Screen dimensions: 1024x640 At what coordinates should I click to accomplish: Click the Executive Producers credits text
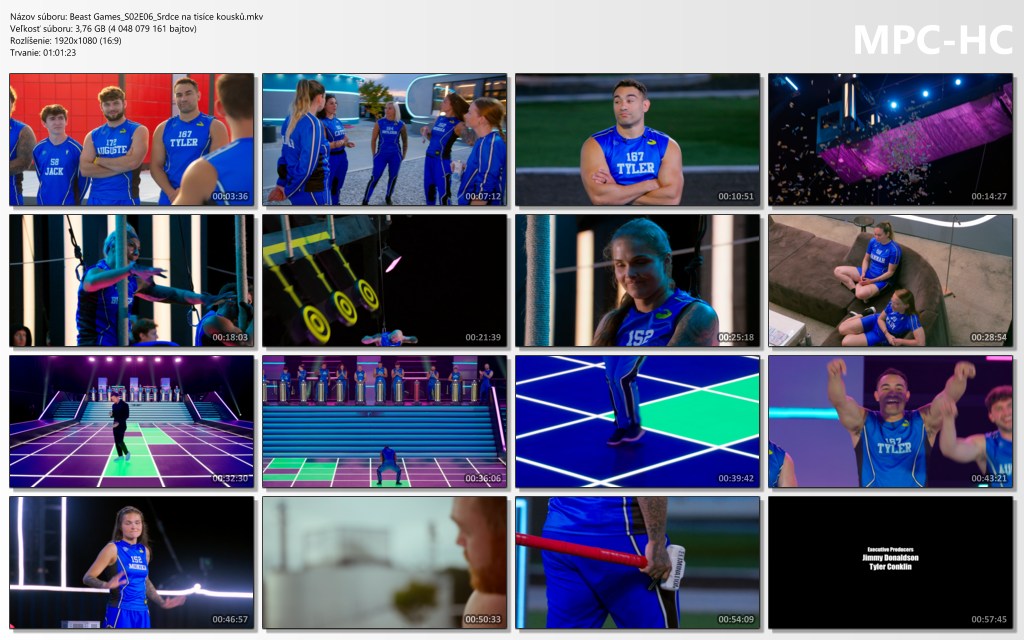click(x=890, y=558)
